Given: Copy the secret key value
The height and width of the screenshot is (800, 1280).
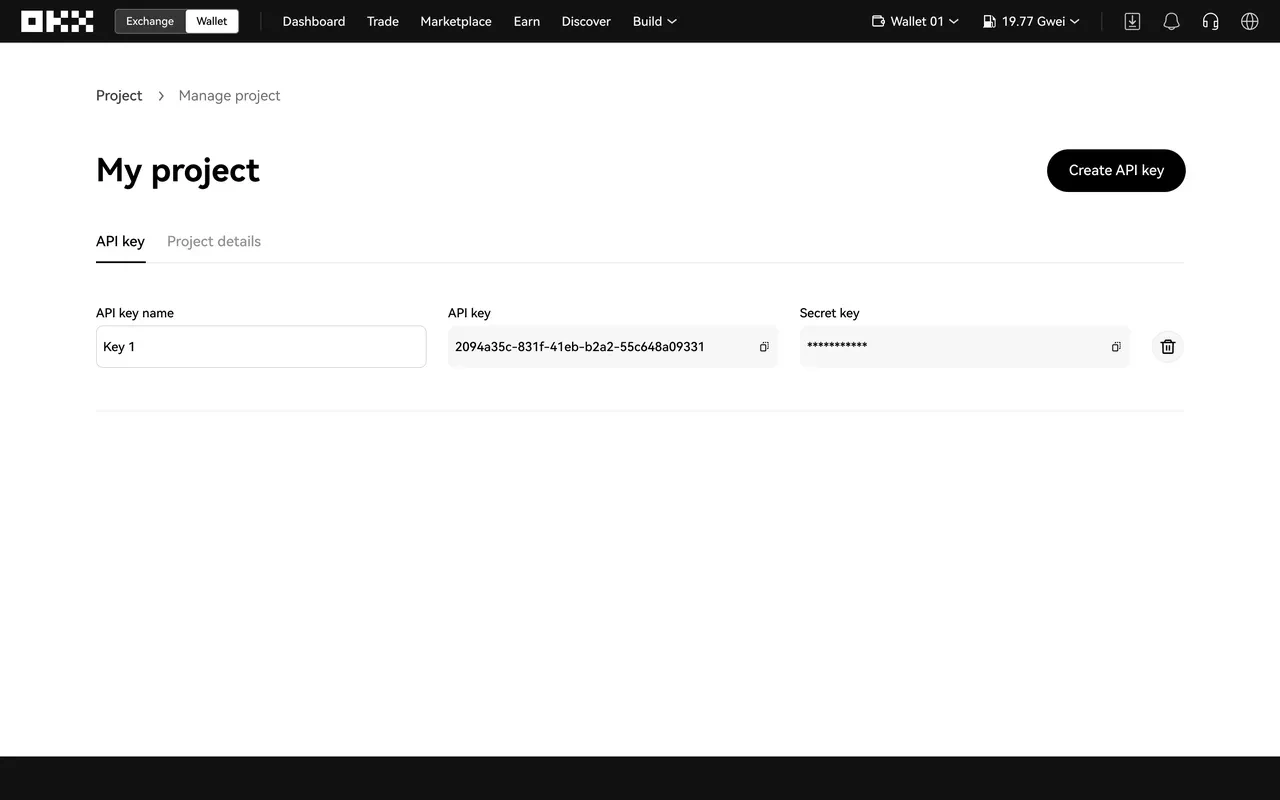Looking at the screenshot, I should tap(1116, 347).
